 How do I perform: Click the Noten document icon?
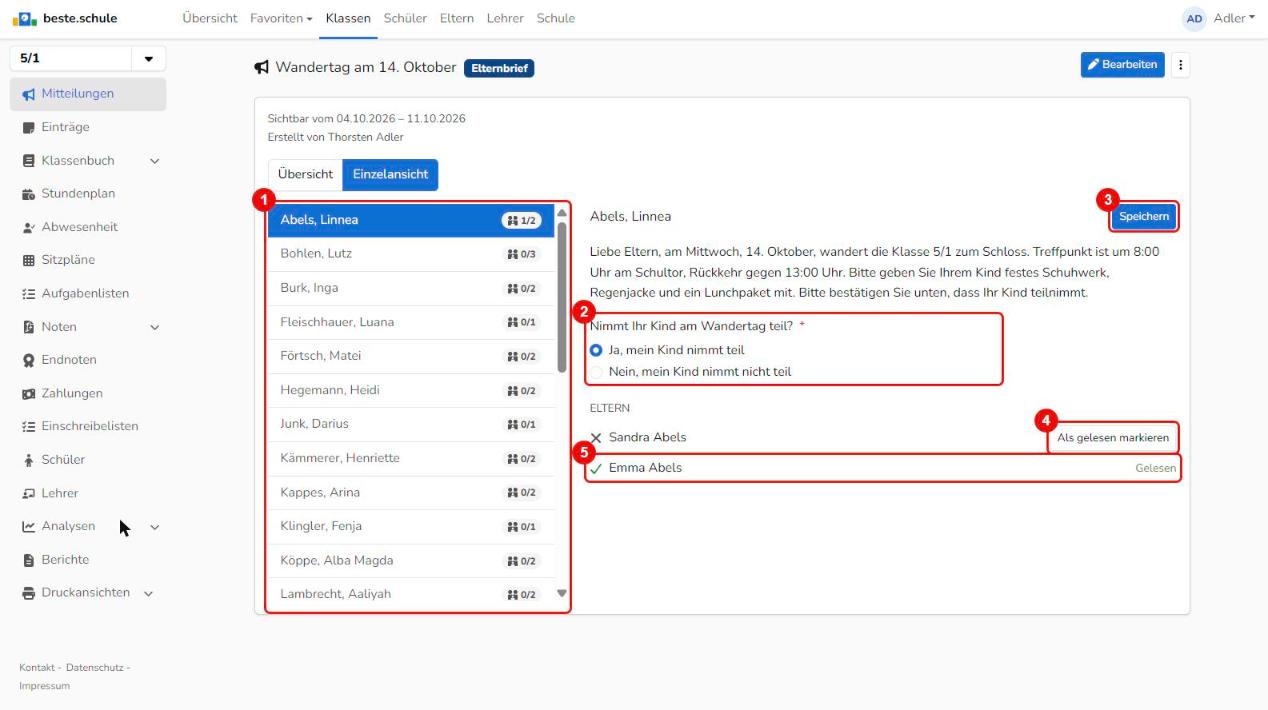28,327
